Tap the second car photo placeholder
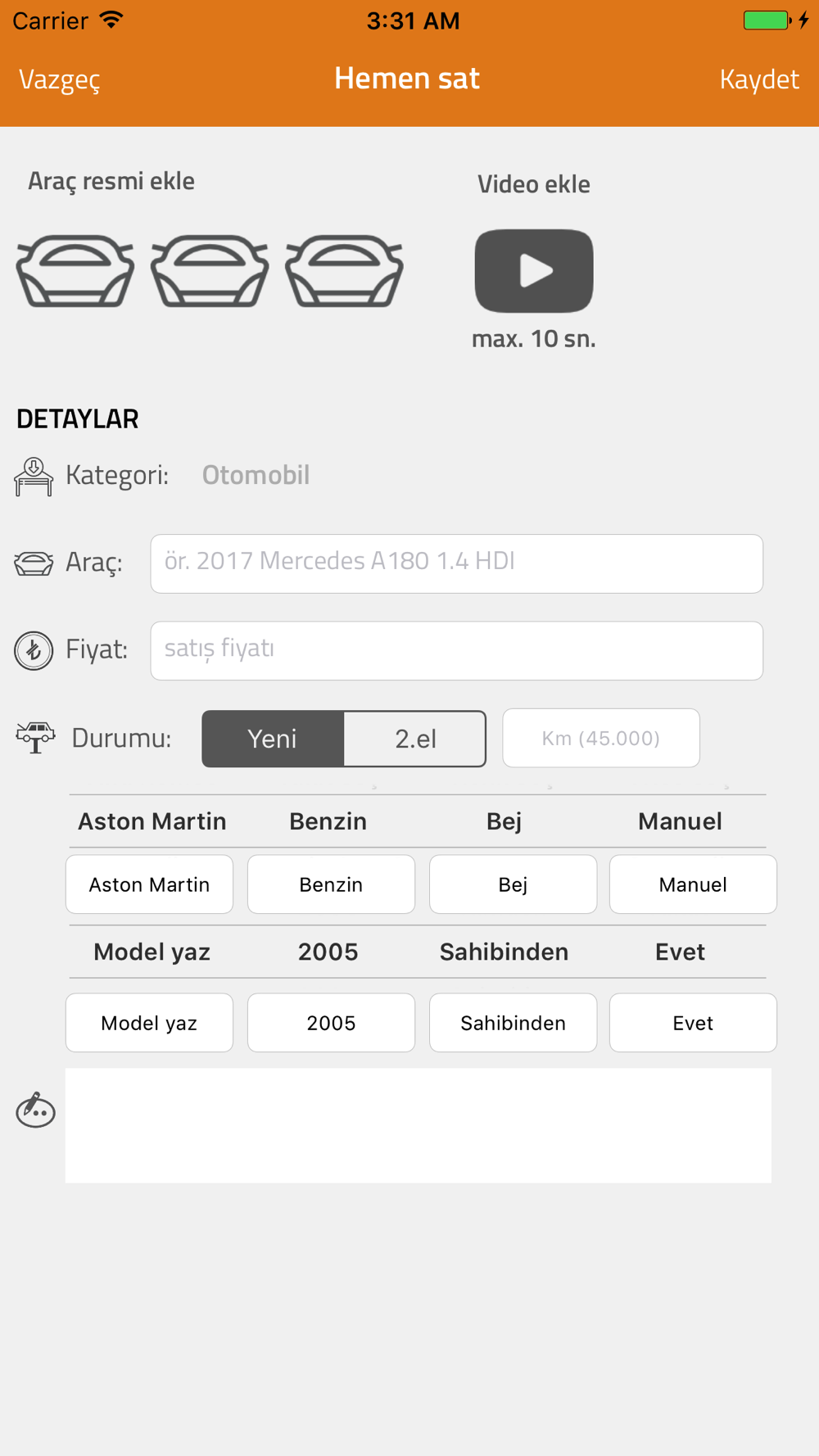Image resolution: width=819 pixels, height=1456 pixels. pyautogui.click(x=210, y=271)
